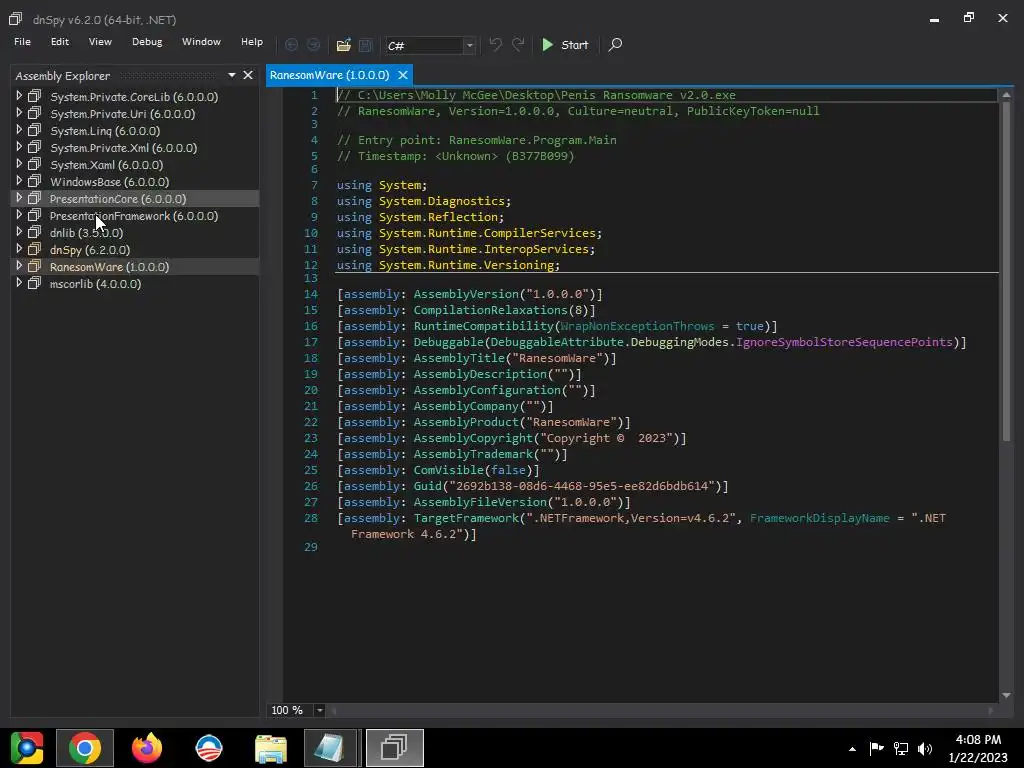Launch Firefox from the taskbar
This screenshot has height=768, width=1024.
pyautogui.click(x=146, y=748)
